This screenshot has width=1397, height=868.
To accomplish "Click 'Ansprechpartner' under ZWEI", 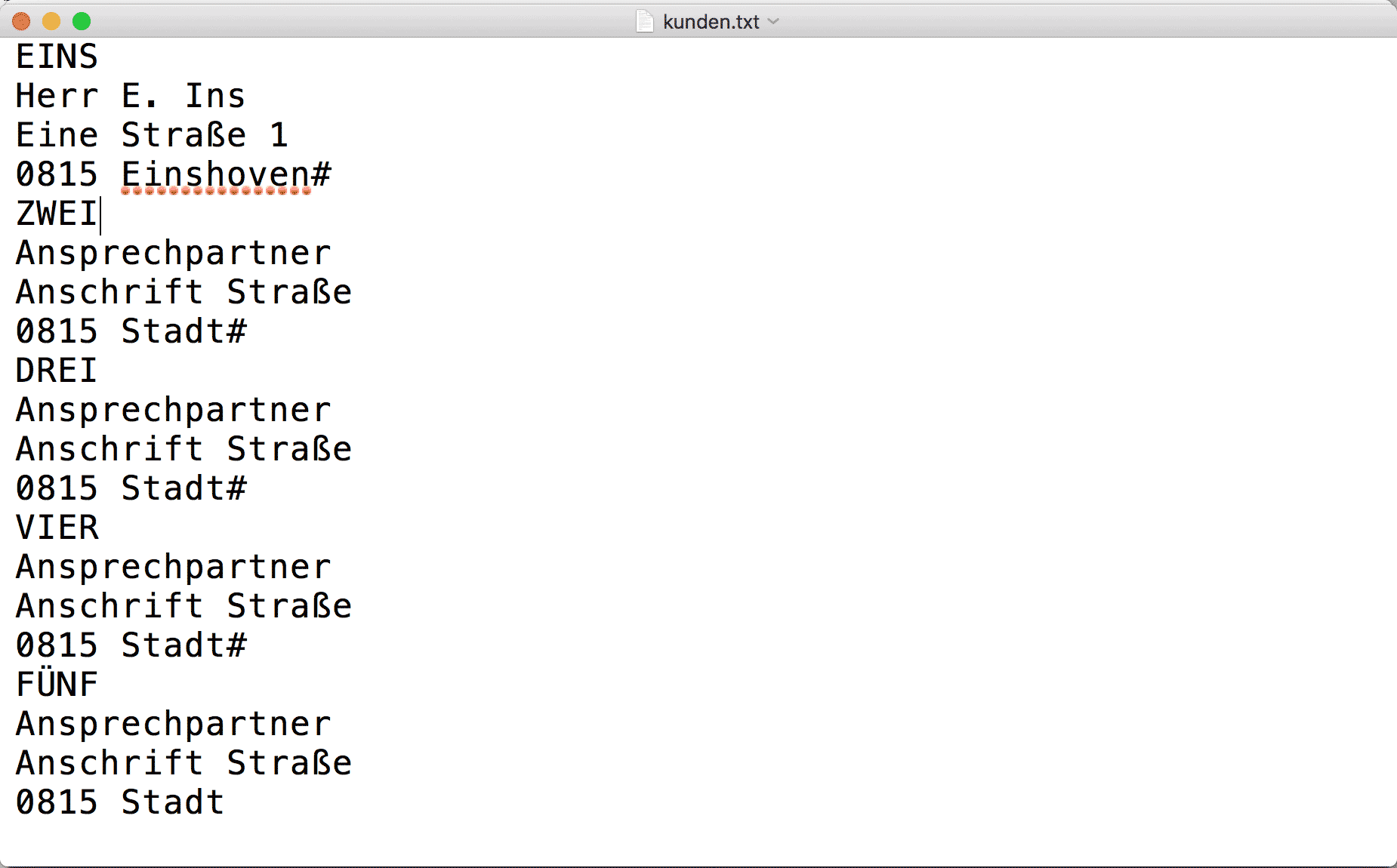I will 174,253.
